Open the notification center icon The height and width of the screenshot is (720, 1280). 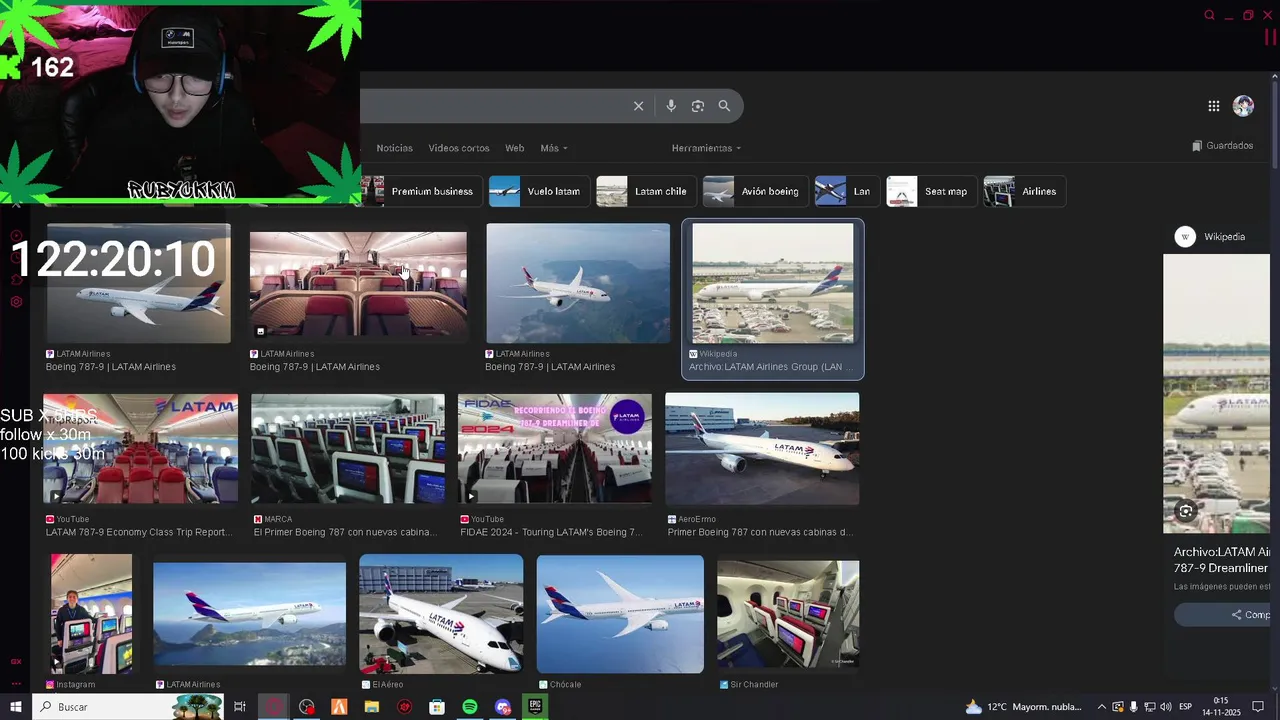click(x=1258, y=707)
